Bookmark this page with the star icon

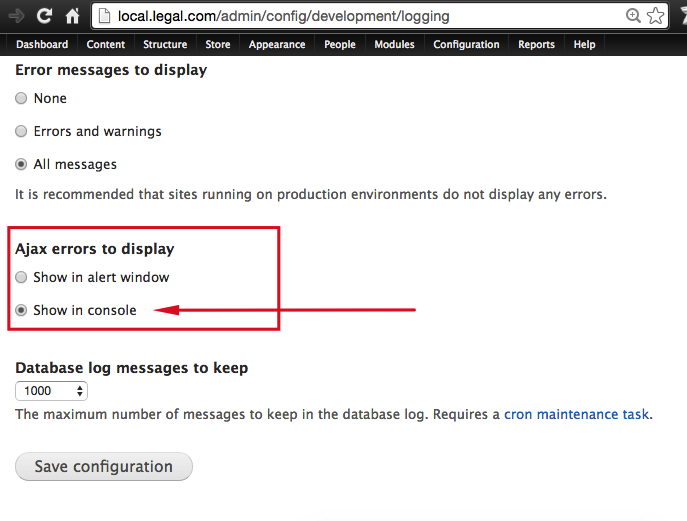pyautogui.click(x=655, y=16)
